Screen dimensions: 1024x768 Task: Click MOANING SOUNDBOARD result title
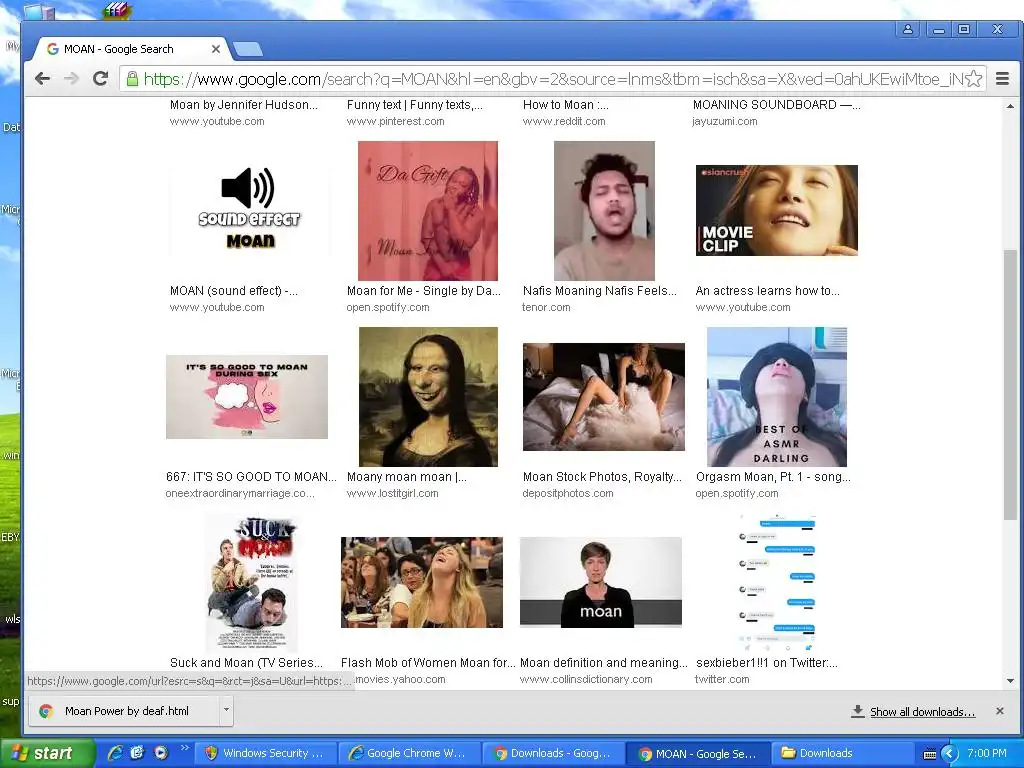(x=776, y=104)
